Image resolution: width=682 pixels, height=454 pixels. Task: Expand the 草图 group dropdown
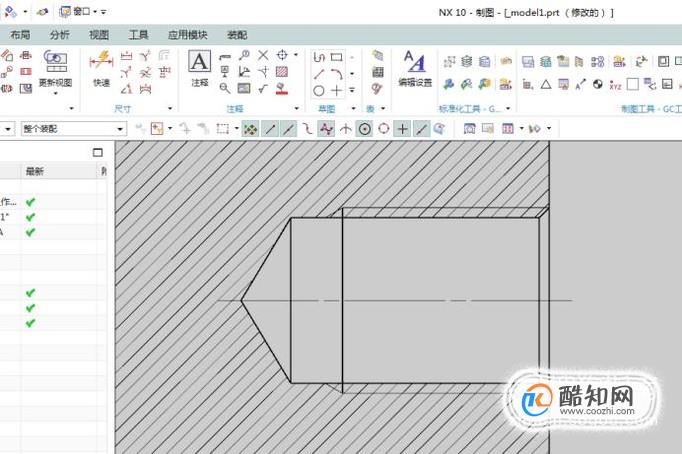click(x=353, y=108)
